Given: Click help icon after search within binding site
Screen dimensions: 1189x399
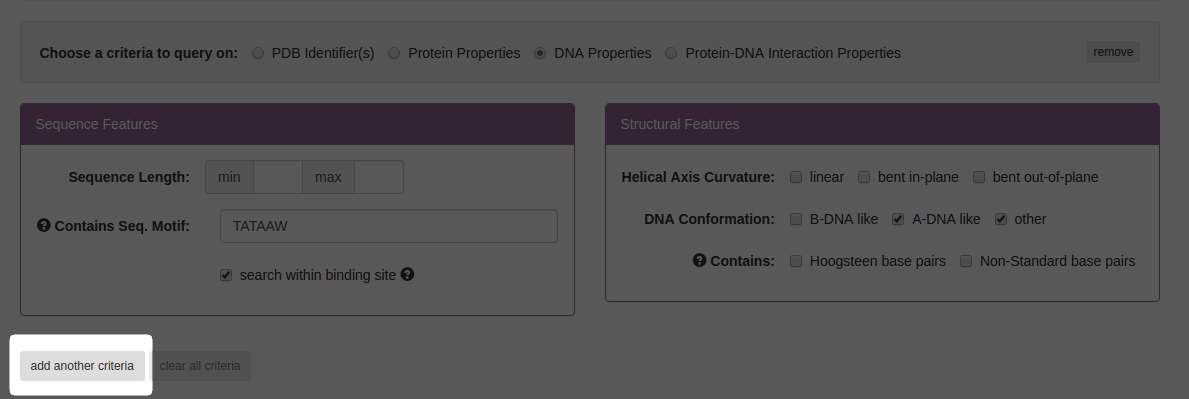Looking at the screenshot, I should pos(407,275).
